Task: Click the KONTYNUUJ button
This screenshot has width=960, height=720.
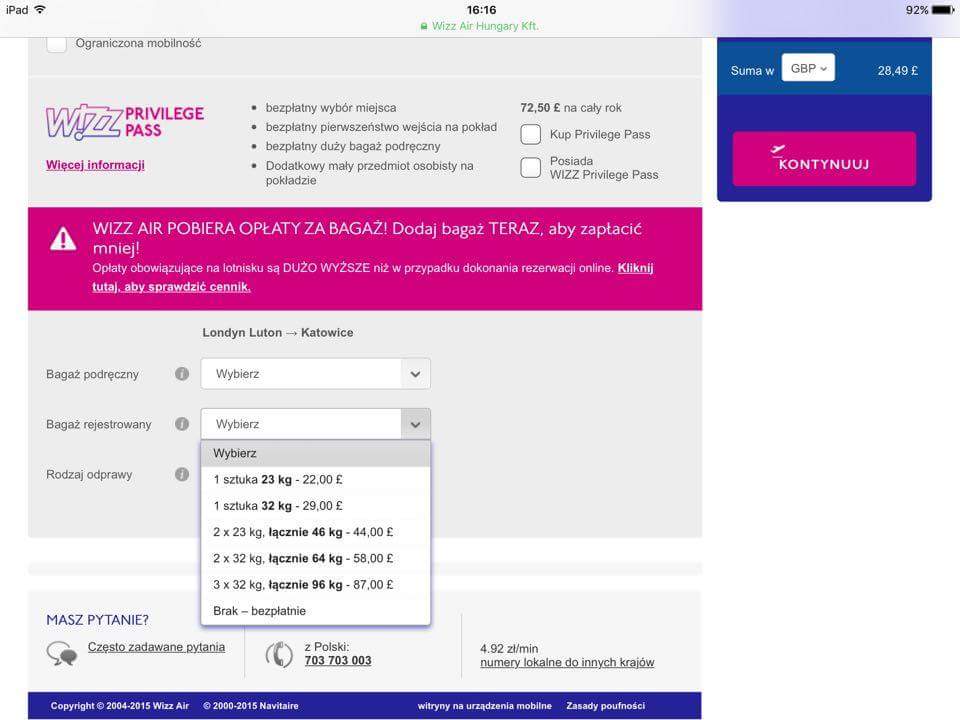Action: pyautogui.click(x=824, y=159)
